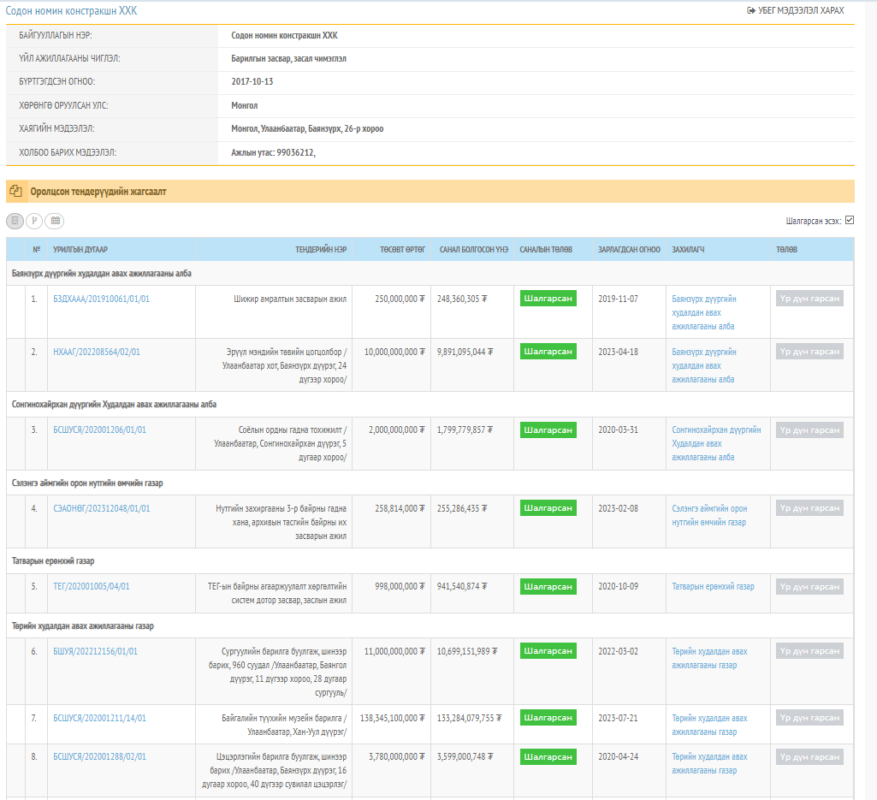Screen dimensions: 877x800
Task: Click the address Монгол, Улаанбаатар, Баянзүрх, 26-р хороо
Action: (x=307, y=129)
